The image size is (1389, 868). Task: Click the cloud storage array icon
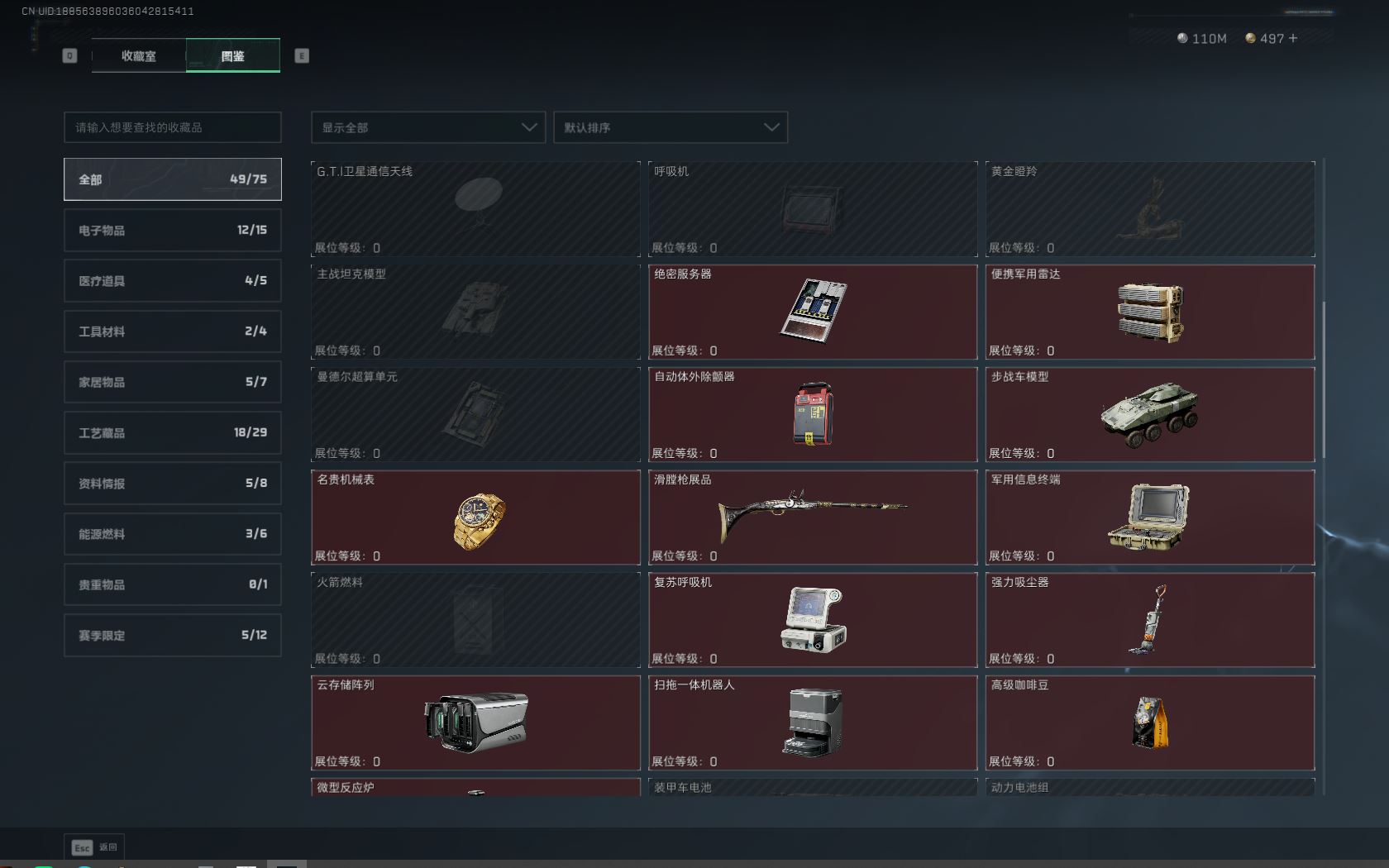(475, 723)
